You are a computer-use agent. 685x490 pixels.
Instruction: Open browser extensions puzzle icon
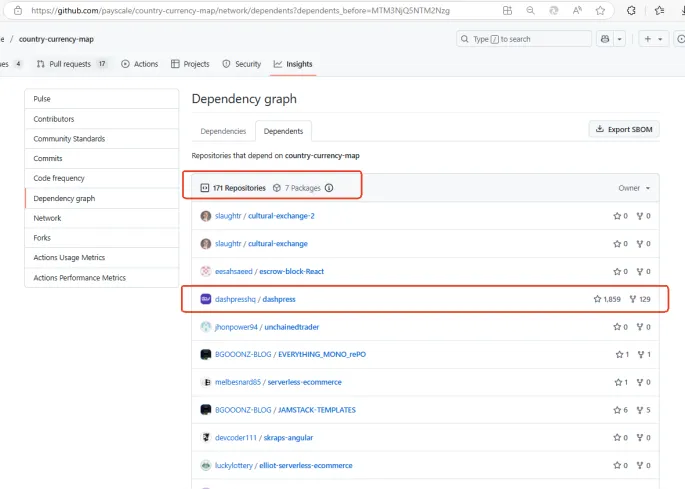click(x=631, y=10)
